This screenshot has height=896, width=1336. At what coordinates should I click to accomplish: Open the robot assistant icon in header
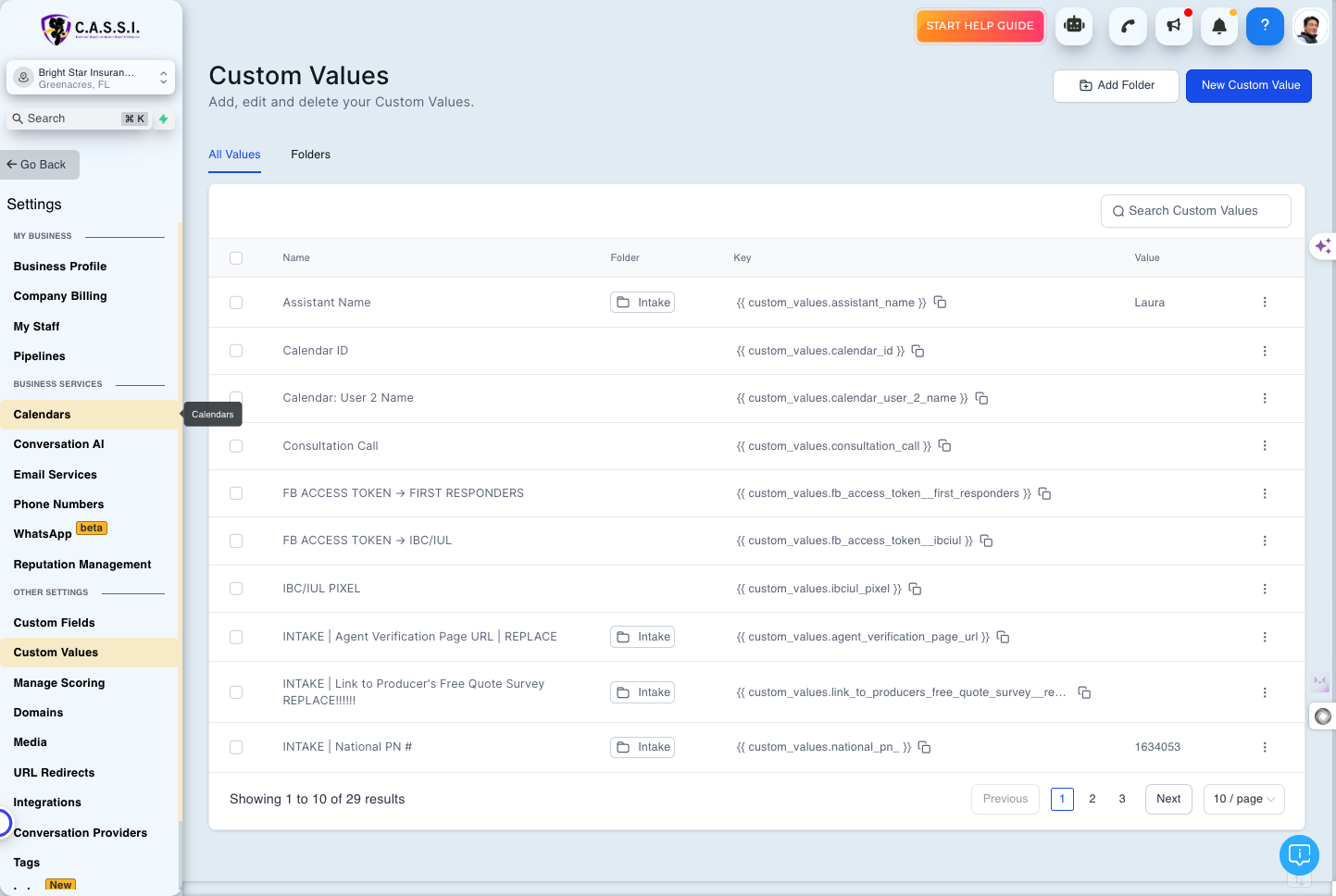1074,26
